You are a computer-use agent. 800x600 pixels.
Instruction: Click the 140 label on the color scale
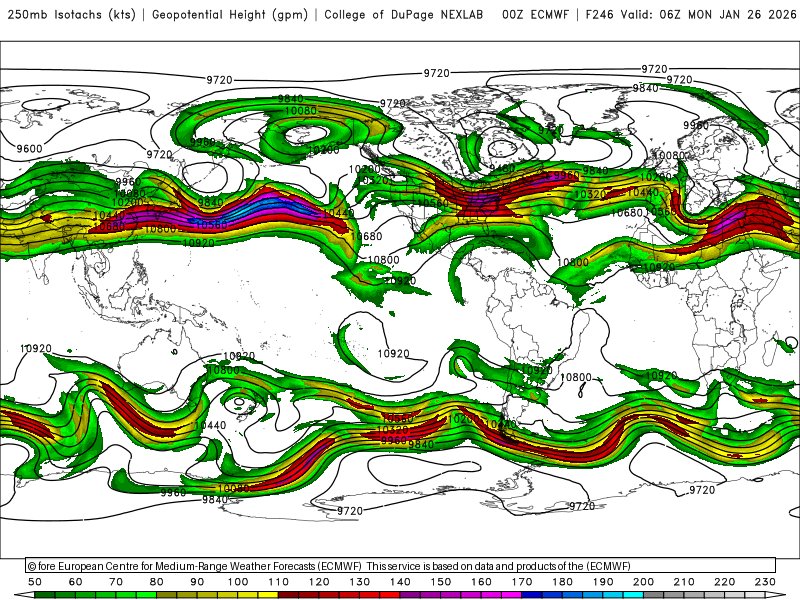pos(400,582)
